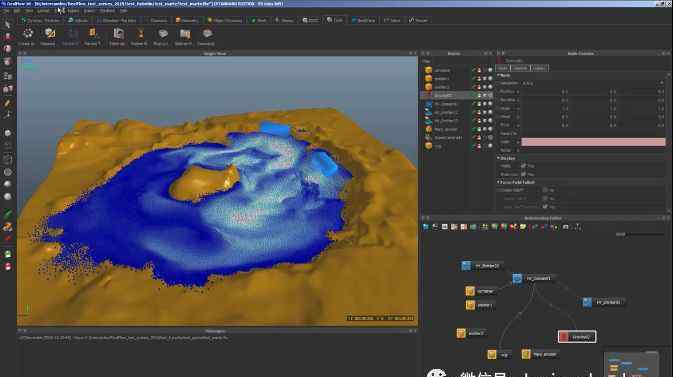
Task: Toggle first checkbox under Force Field Falloff
Action: point(545,190)
